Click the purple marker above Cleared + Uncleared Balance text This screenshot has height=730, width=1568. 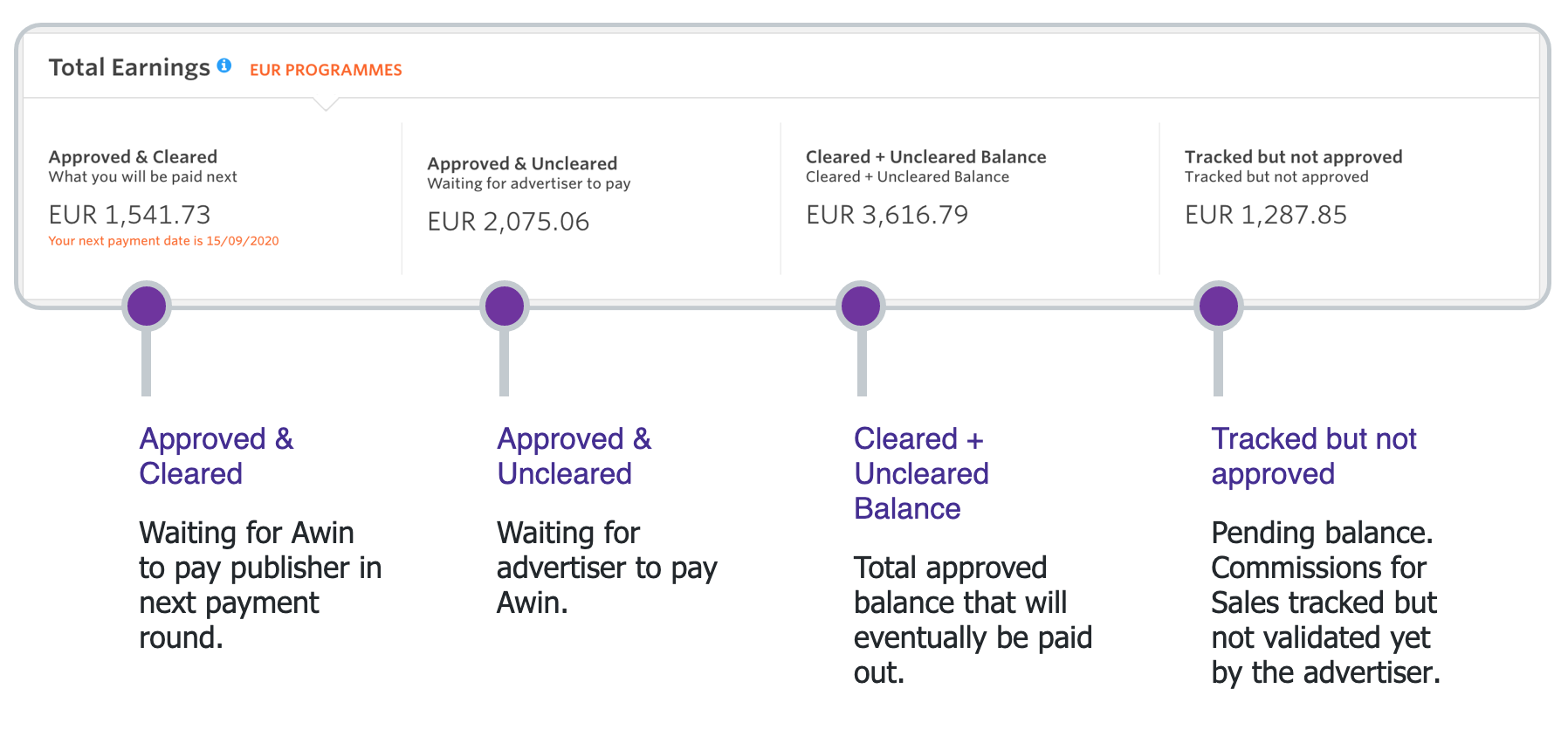(860, 305)
